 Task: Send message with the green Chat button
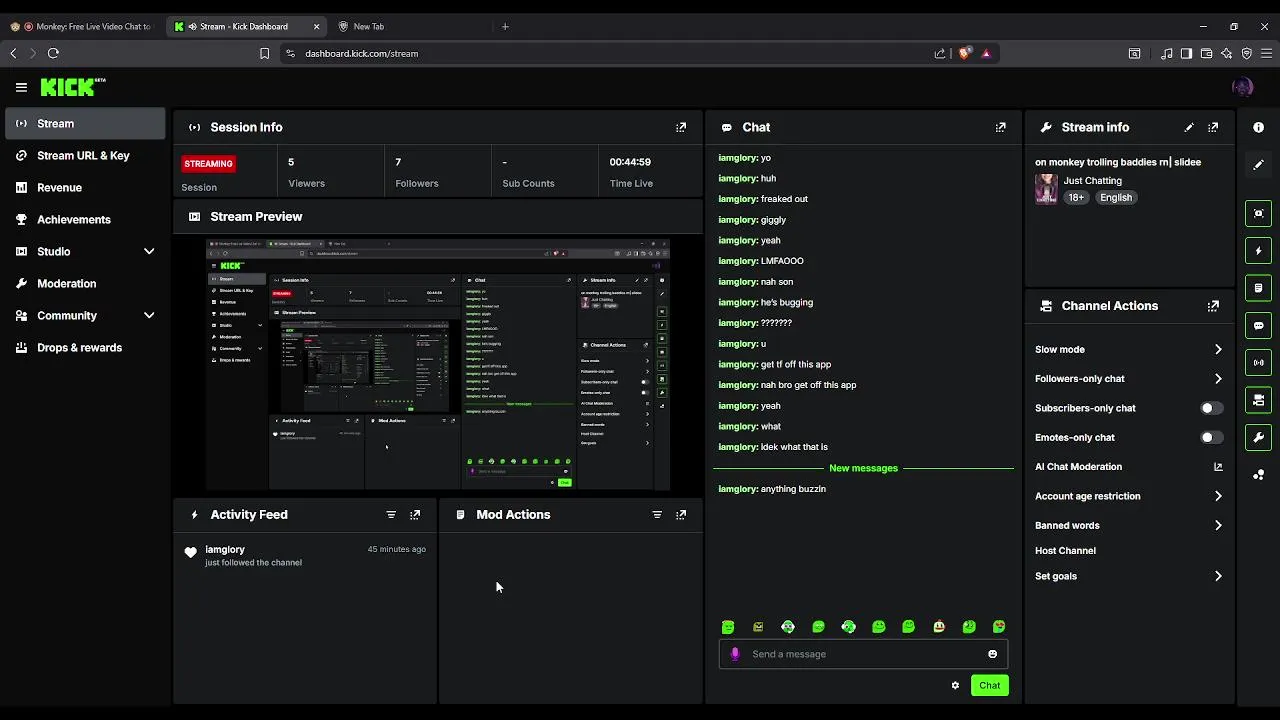coord(989,685)
